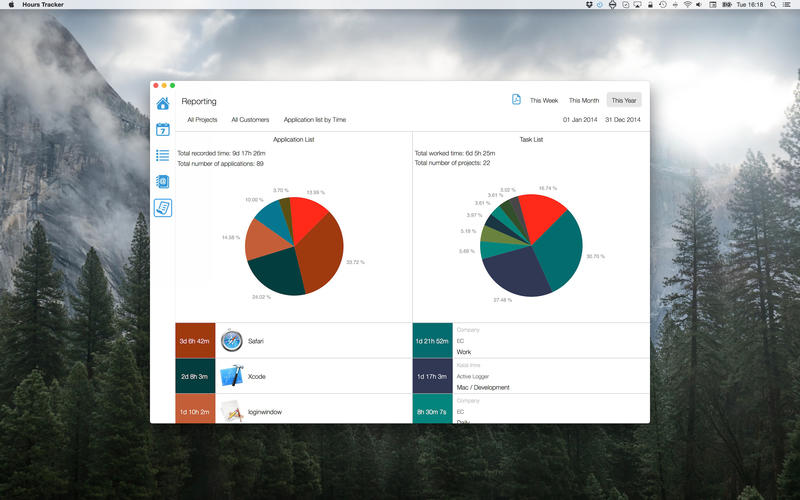Open the Apple menu
The height and width of the screenshot is (500, 800).
[11, 5]
